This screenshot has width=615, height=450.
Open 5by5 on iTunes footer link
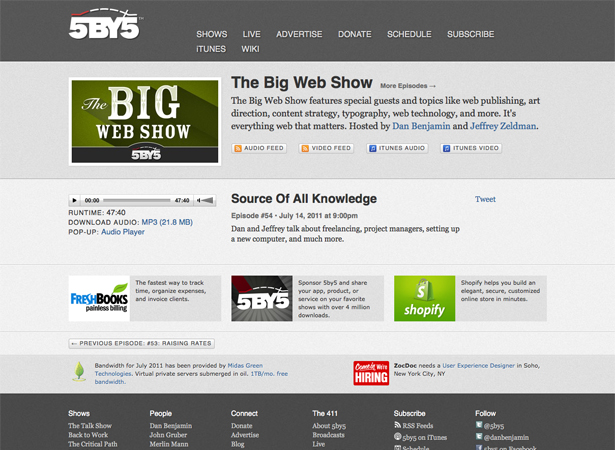point(424,437)
